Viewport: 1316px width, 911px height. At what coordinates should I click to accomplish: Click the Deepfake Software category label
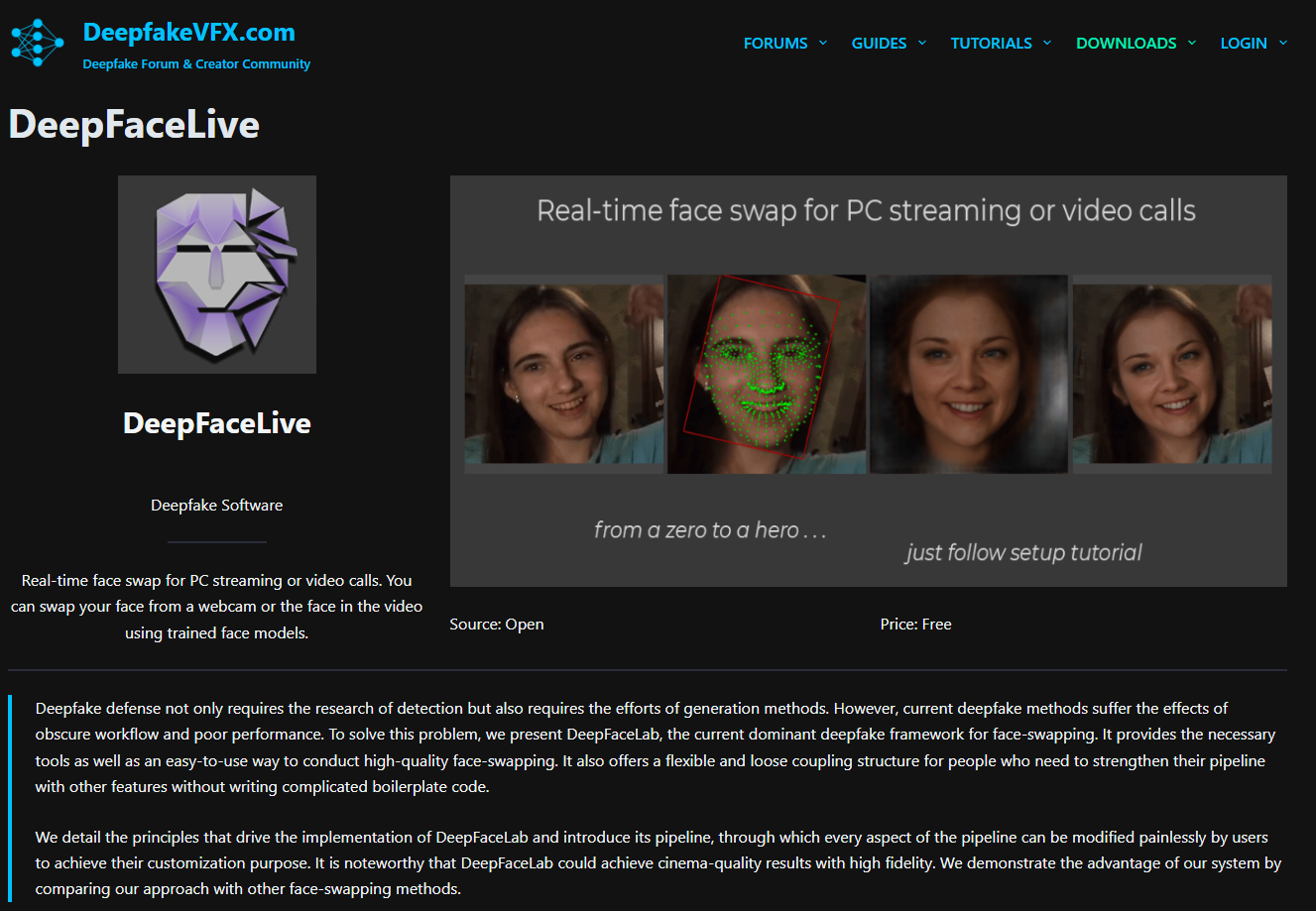pyautogui.click(x=217, y=505)
